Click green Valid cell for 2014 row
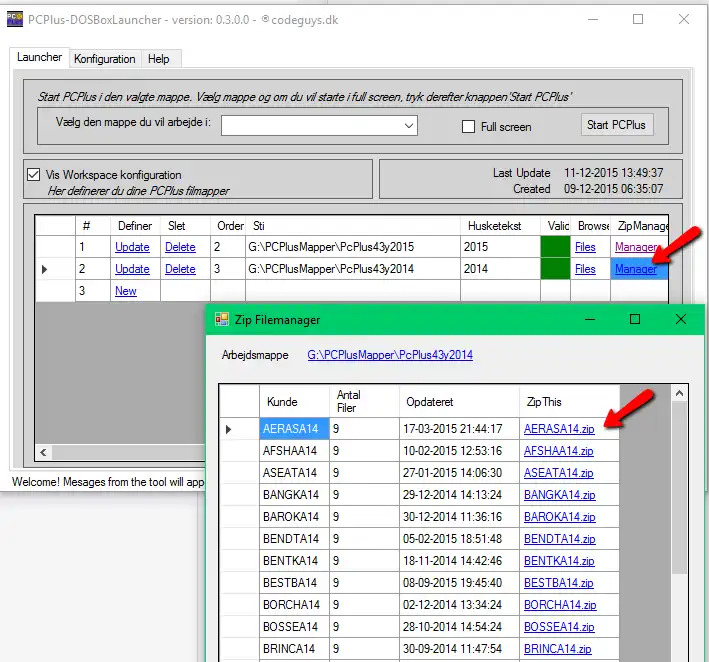The width and height of the screenshot is (709, 662). [555, 269]
